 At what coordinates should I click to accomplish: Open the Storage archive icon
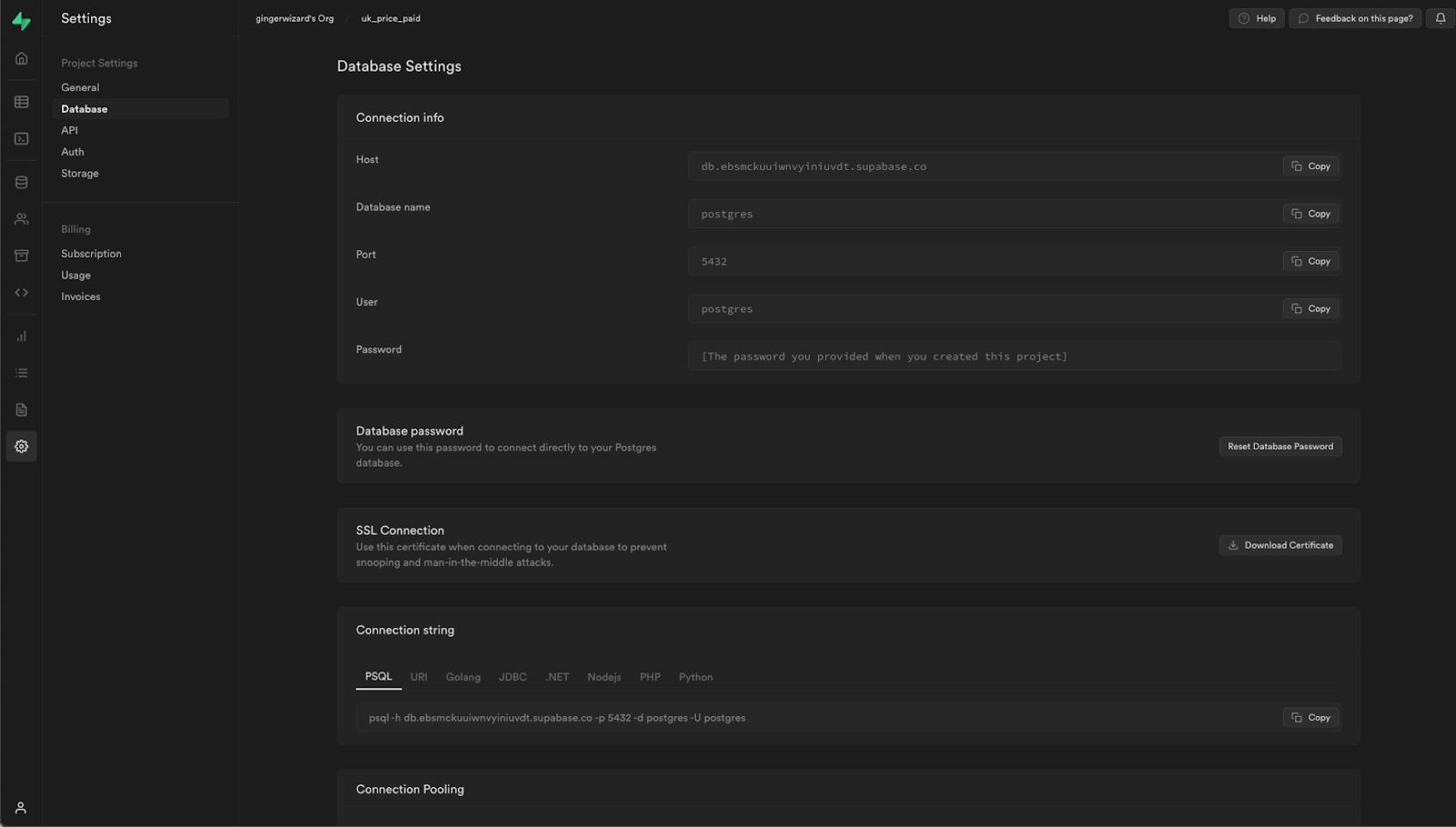pos(21,256)
